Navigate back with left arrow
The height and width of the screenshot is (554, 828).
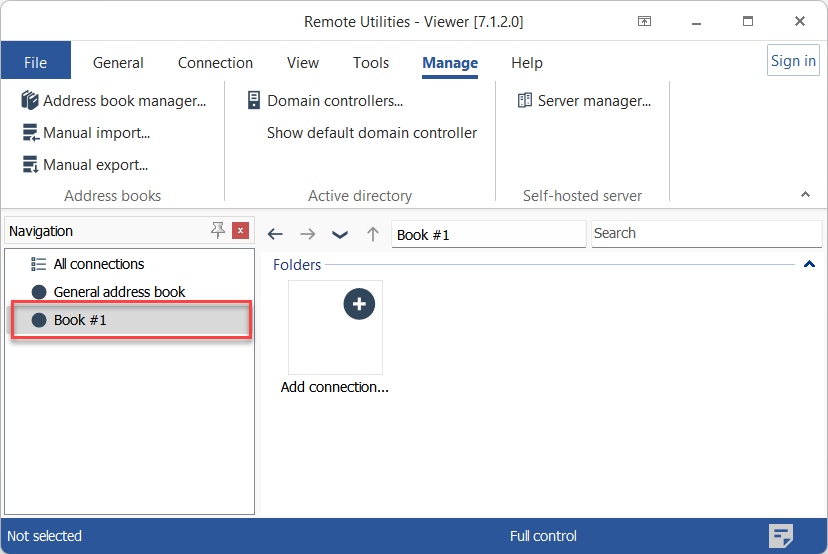pyautogui.click(x=275, y=234)
